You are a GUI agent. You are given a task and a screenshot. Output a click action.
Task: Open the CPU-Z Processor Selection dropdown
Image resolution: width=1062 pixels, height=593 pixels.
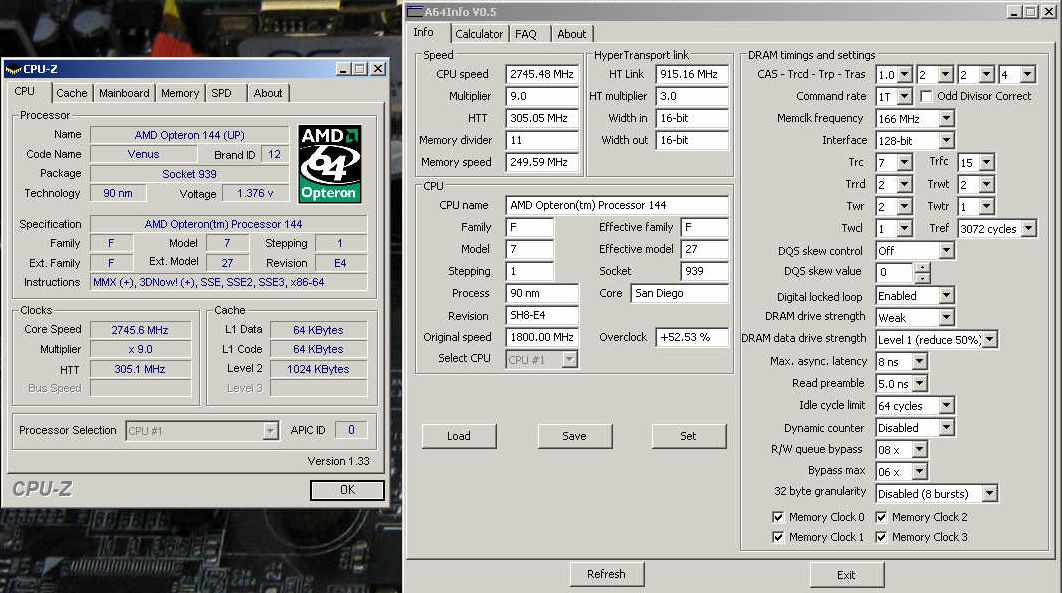pos(270,431)
